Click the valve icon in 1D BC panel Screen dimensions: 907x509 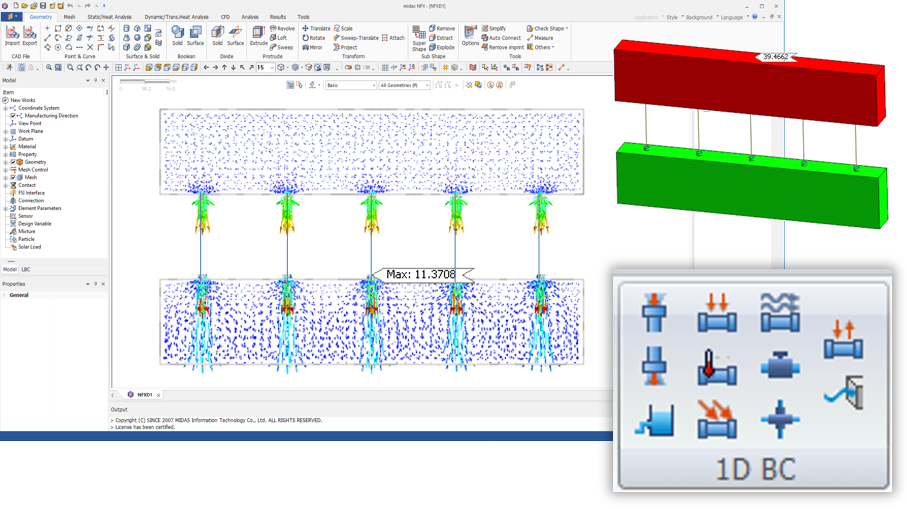point(780,366)
